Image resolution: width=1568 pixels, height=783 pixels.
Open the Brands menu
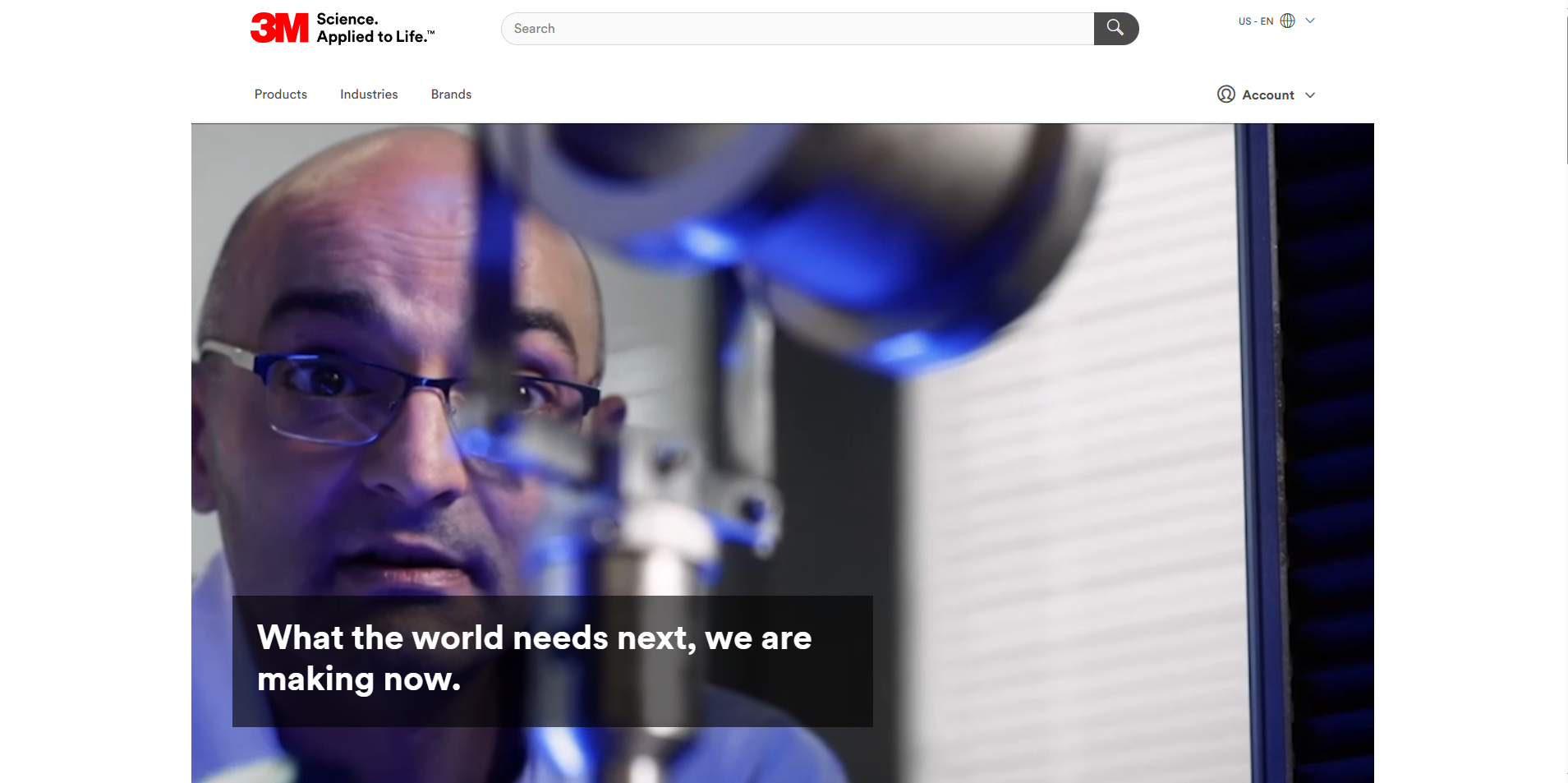[x=451, y=94]
